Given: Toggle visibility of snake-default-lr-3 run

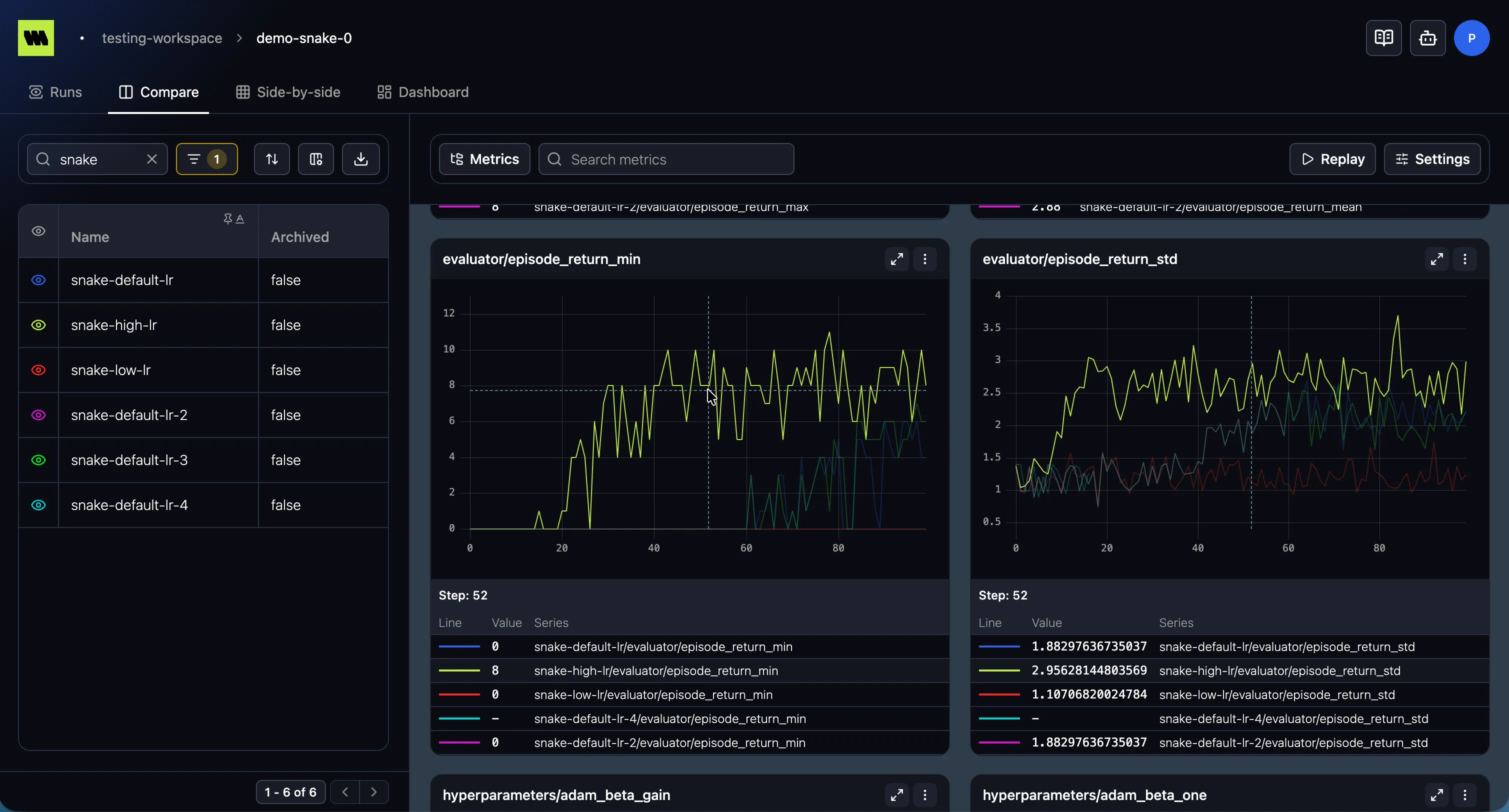Looking at the screenshot, I should tap(38, 460).
